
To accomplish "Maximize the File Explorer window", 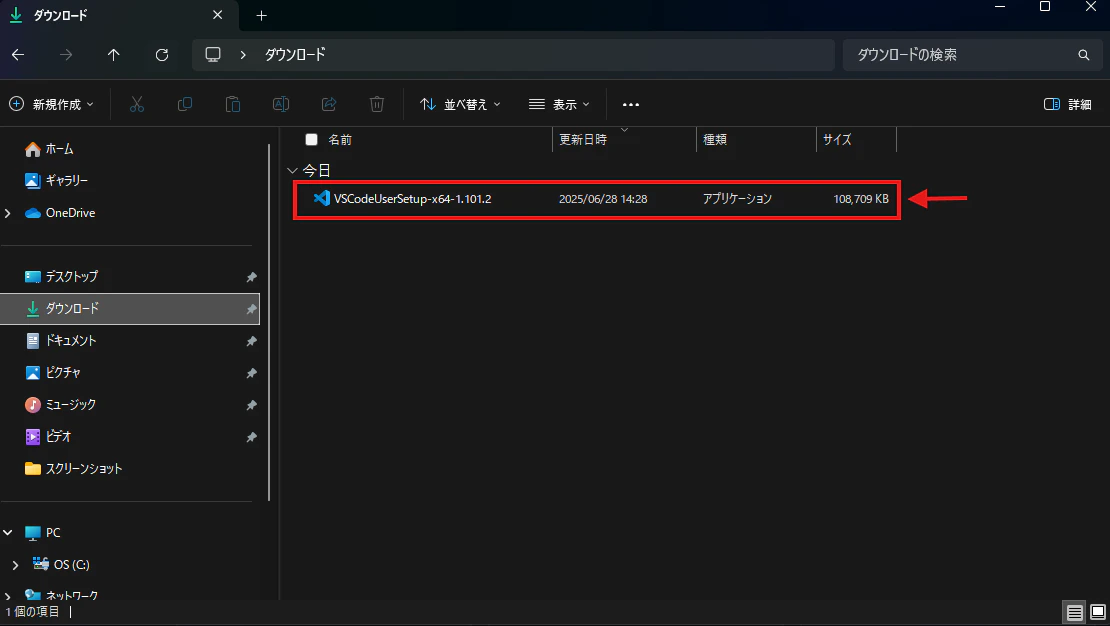I will [1044, 6].
